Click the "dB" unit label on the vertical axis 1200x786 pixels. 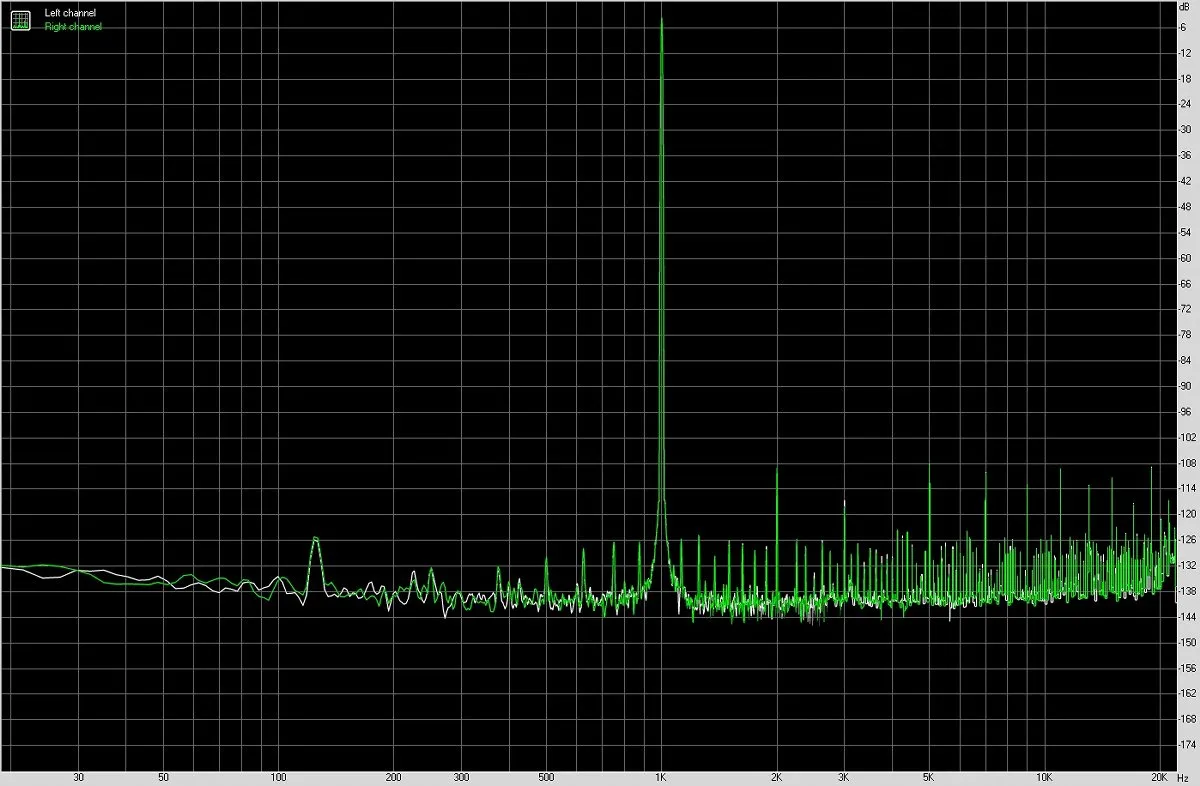click(x=1185, y=6)
